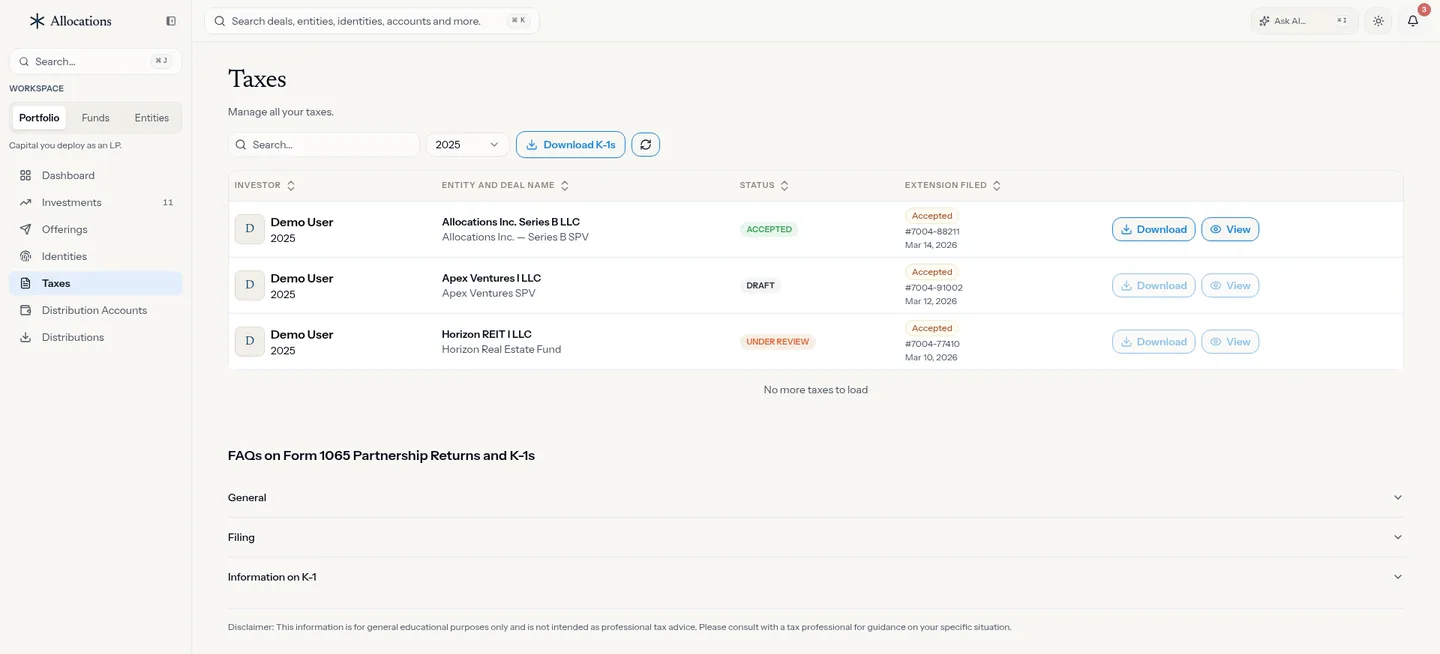The height and width of the screenshot is (654, 1440).
Task: Sort by Extension Filed column
Action: [x=954, y=185]
